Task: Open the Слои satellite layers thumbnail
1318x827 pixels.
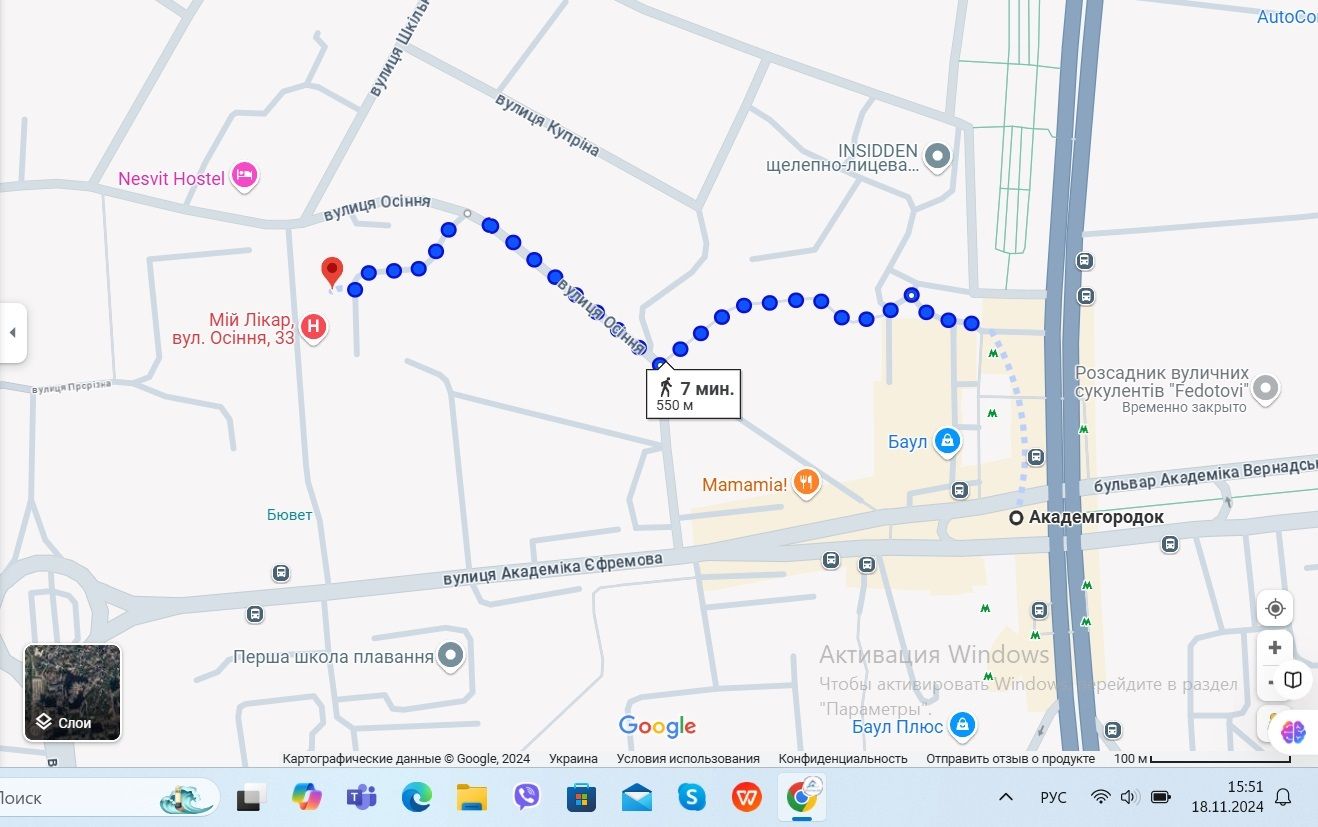Action: (x=73, y=692)
